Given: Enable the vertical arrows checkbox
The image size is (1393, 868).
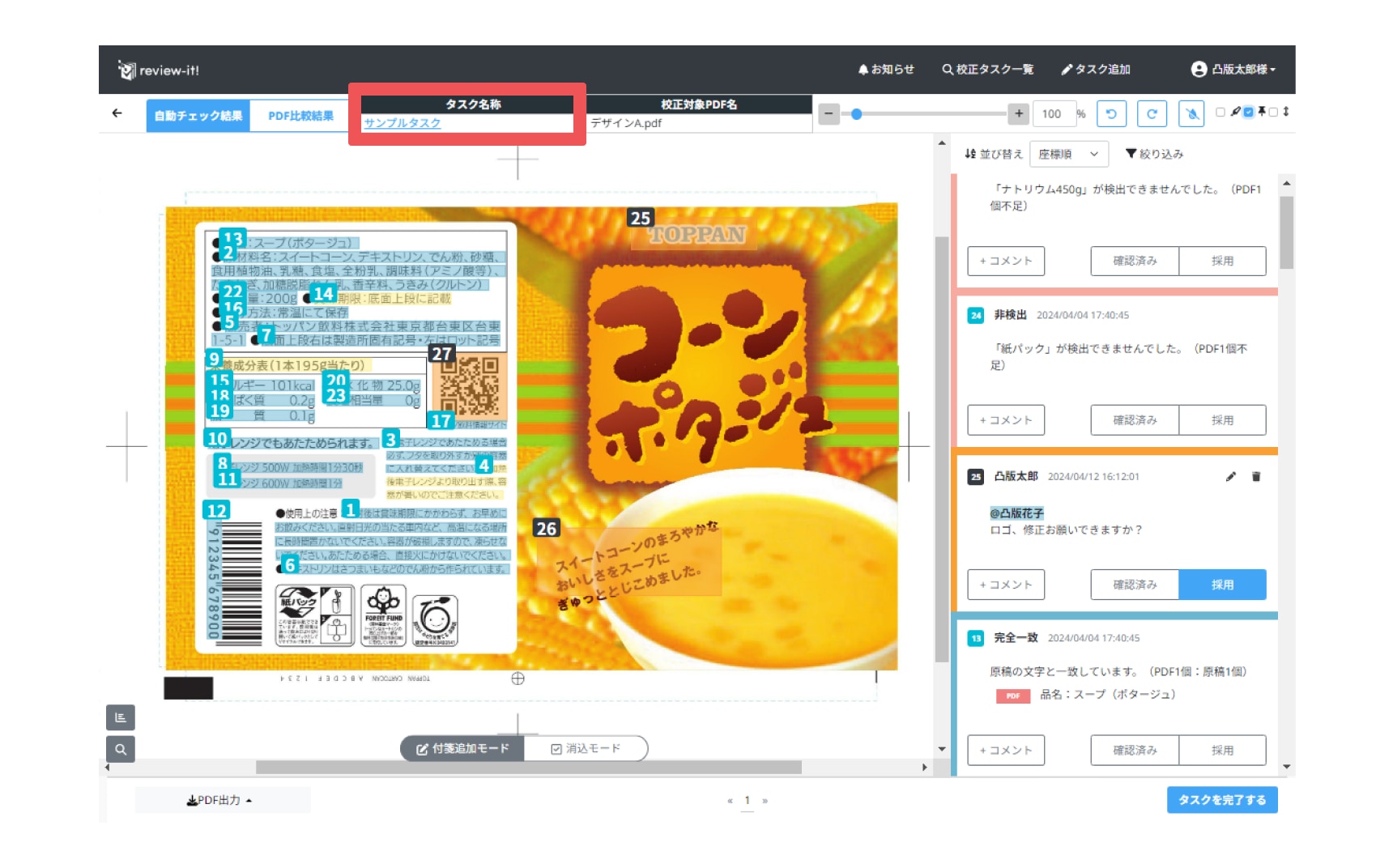Looking at the screenshot, I should 1274,112.
